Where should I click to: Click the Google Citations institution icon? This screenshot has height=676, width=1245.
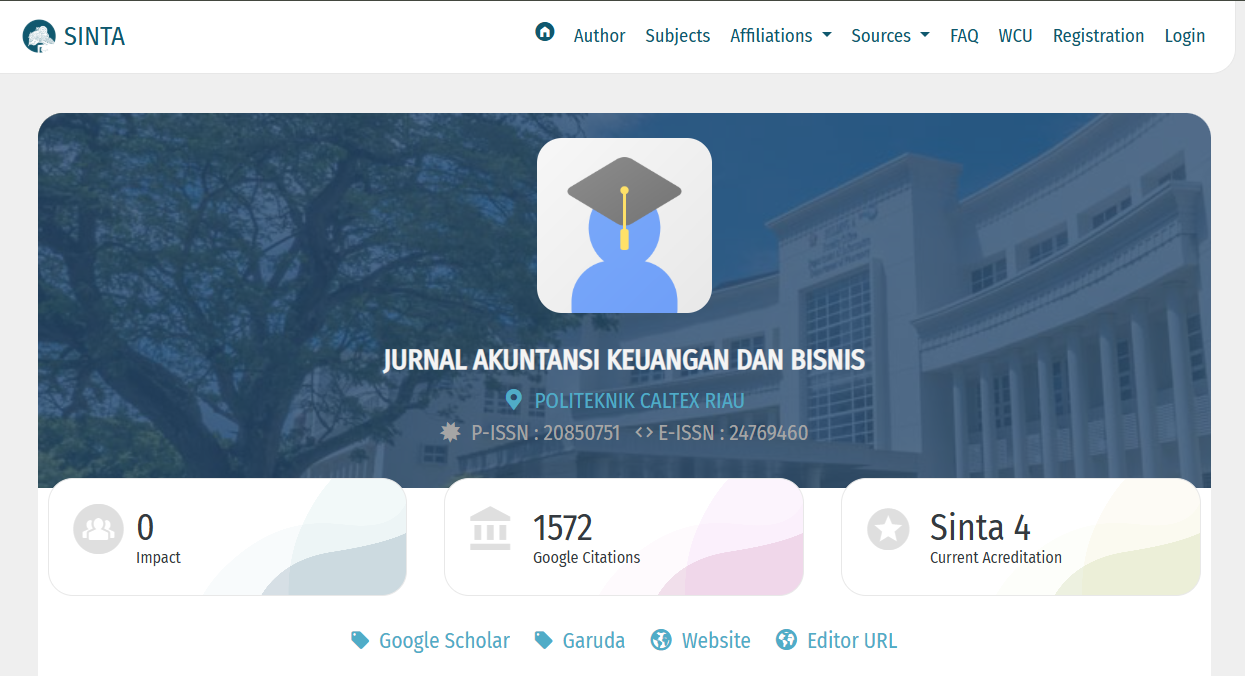pyautogui.click(x=490, y=529)
